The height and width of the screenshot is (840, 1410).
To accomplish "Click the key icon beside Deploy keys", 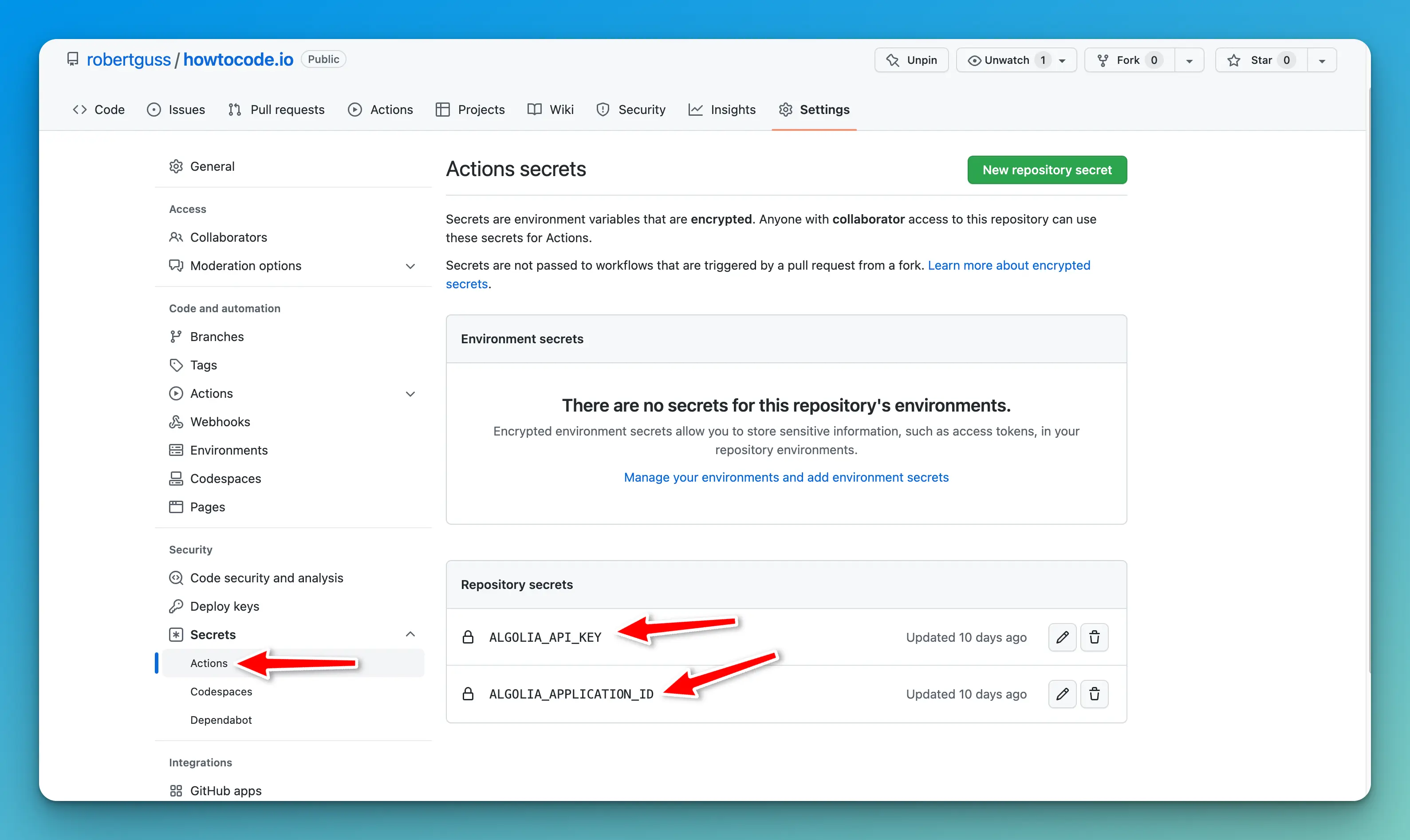I will [x=176, y=606].
